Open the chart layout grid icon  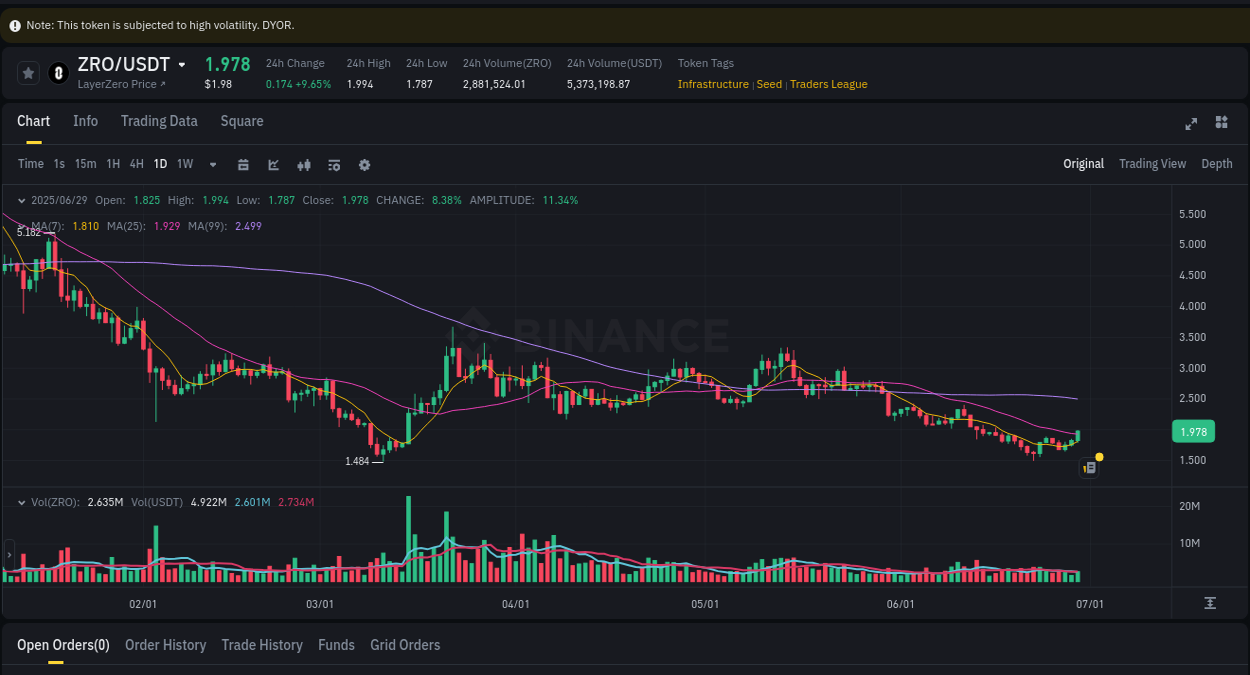tap(1221, 123)
